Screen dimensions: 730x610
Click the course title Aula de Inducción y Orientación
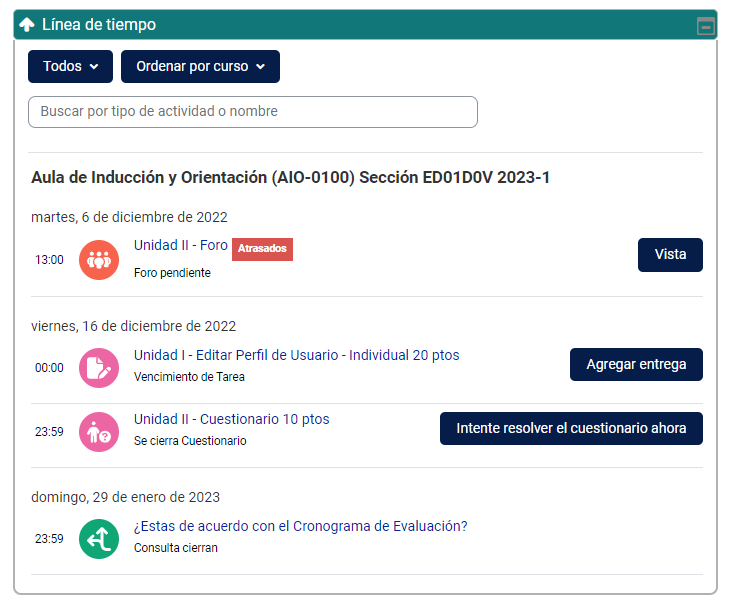tap(291, 177)
